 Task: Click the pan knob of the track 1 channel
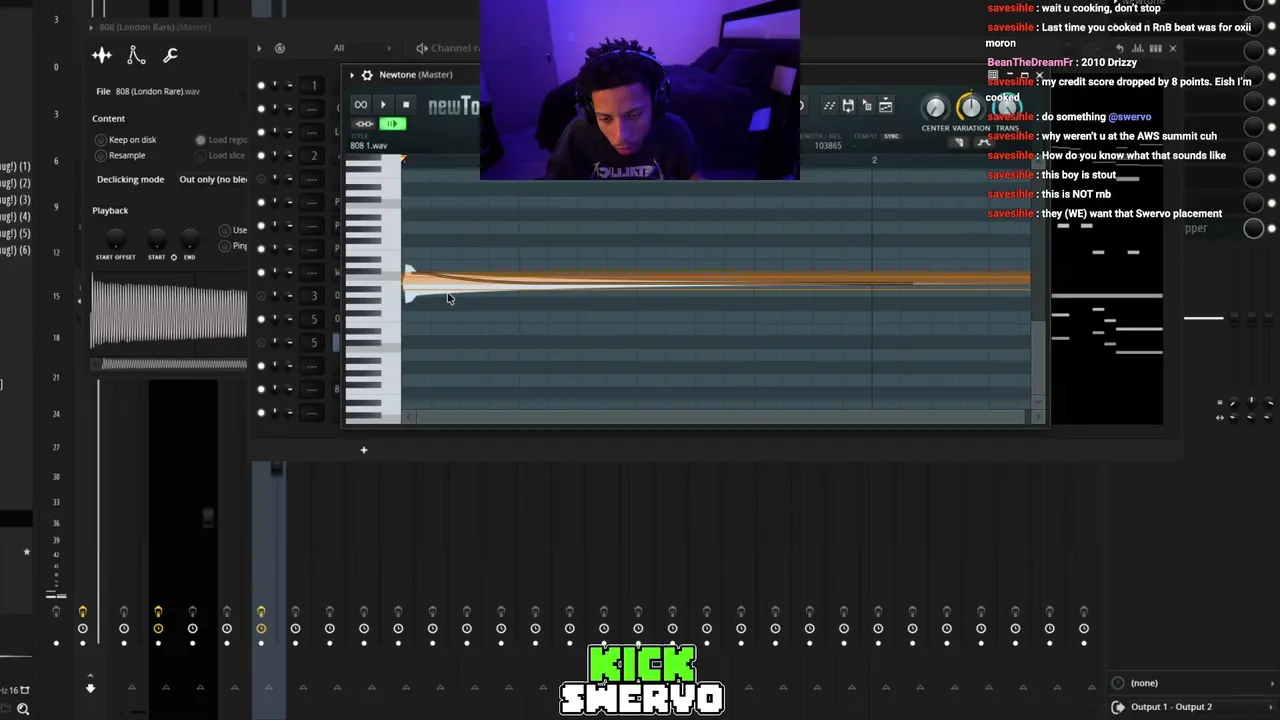(275, 85)
